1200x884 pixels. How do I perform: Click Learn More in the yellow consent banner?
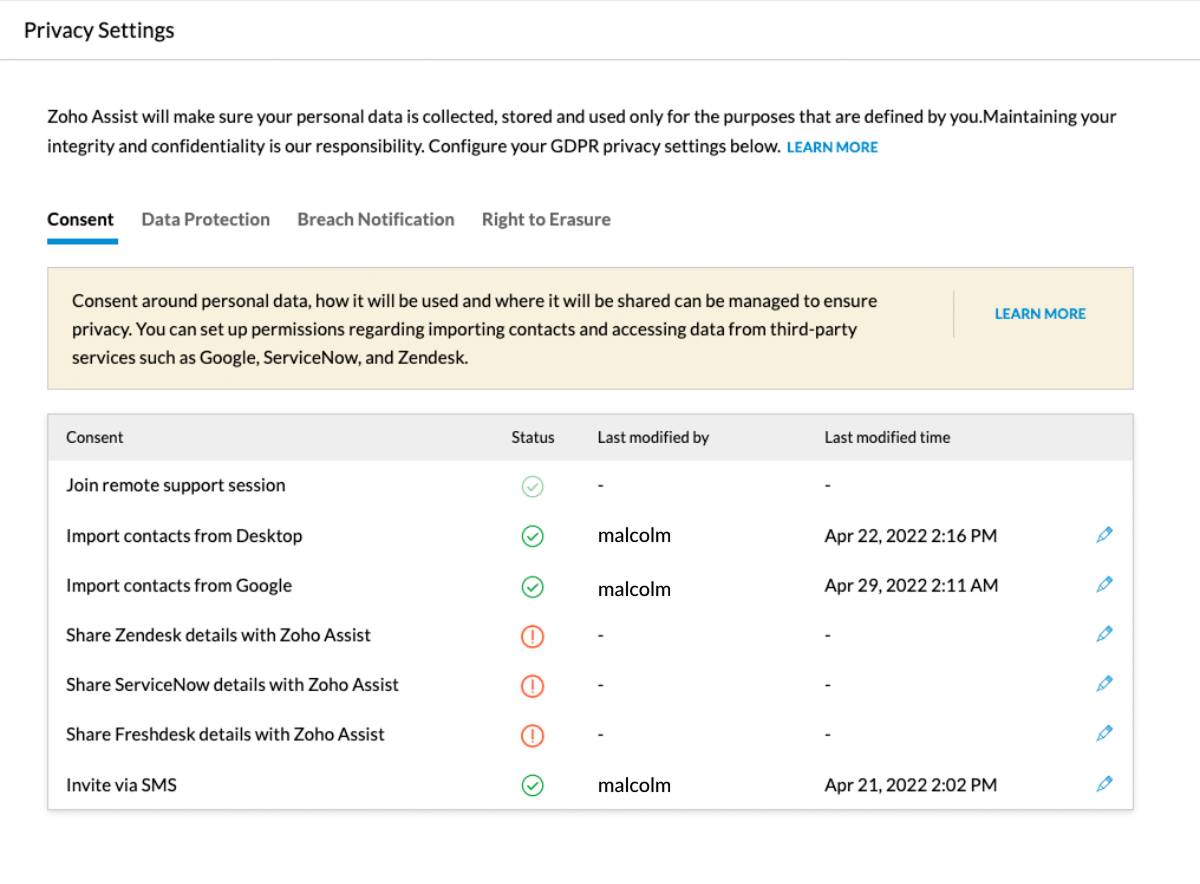click(x=1040, y=314)
